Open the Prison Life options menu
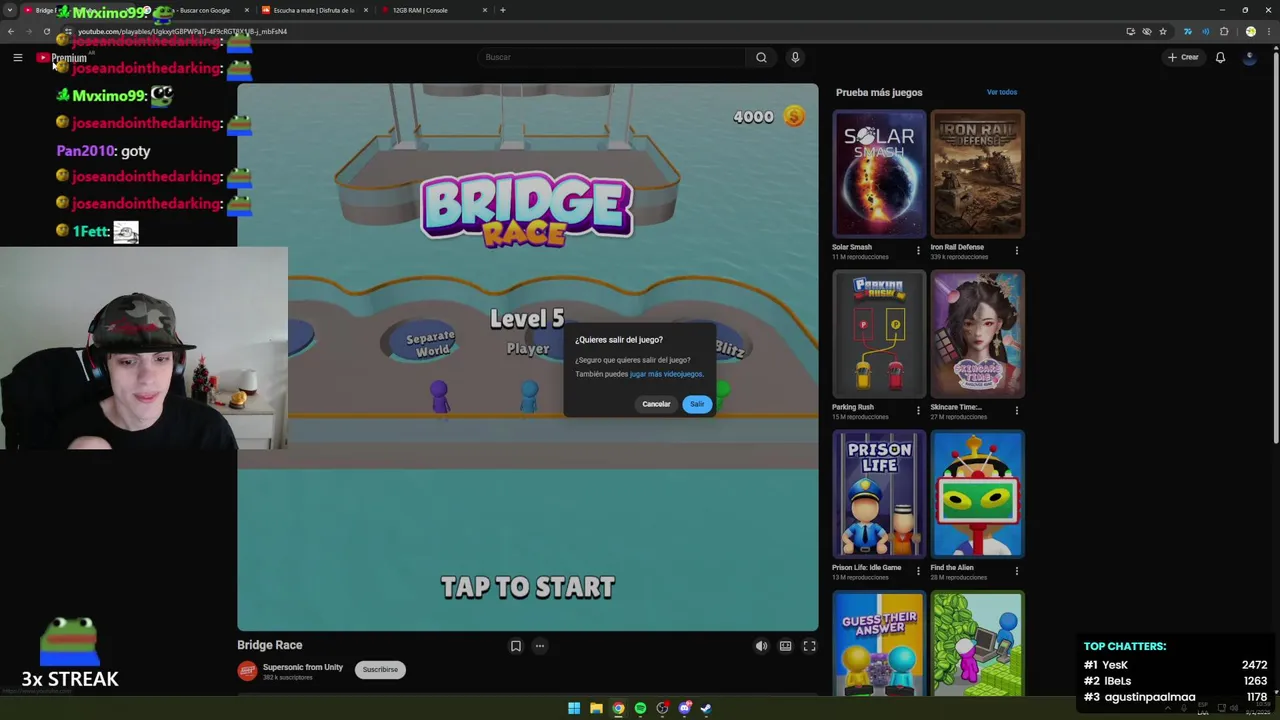Viewport: 1280px width, 720px height. click(x=918, y=571)
